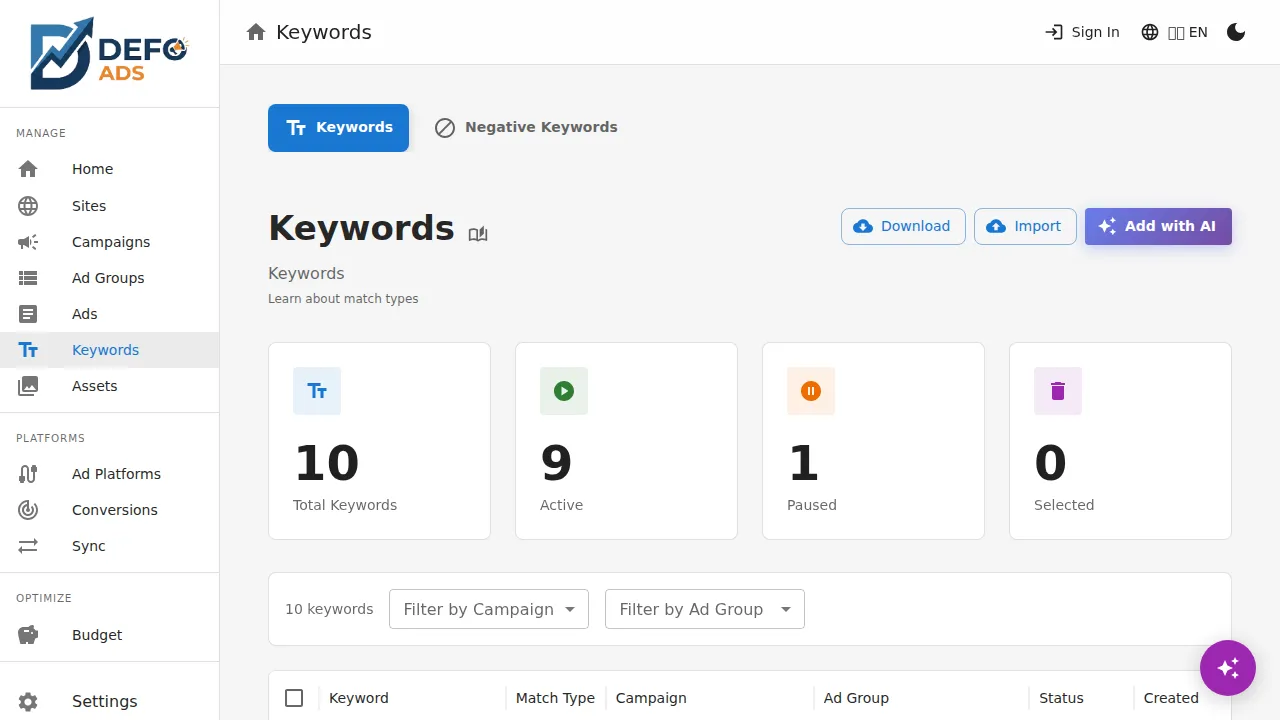Sort by Created column header

click(x=1171, y=698)
